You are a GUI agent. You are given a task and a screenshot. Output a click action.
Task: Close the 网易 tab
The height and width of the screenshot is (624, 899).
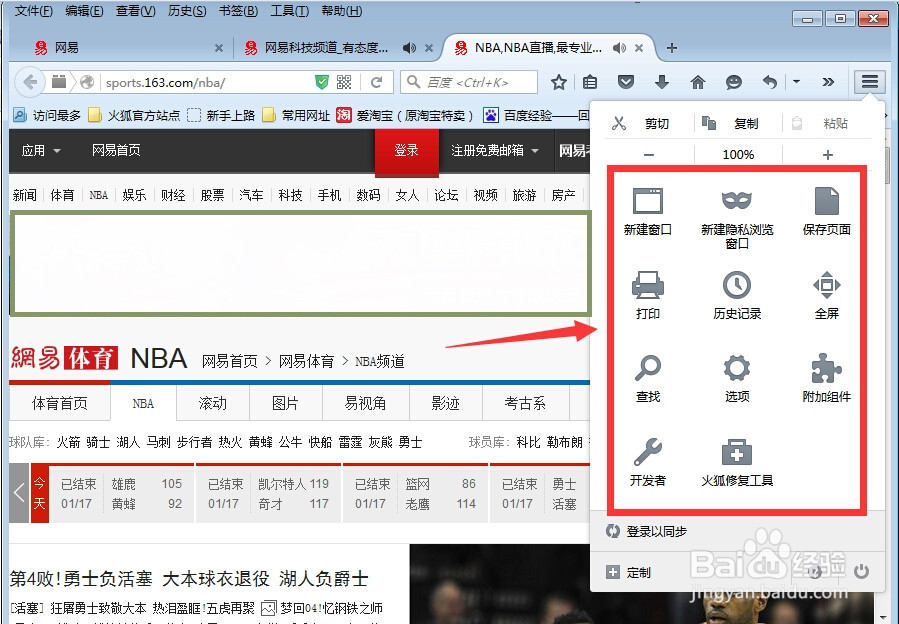(x=218, y=48)
